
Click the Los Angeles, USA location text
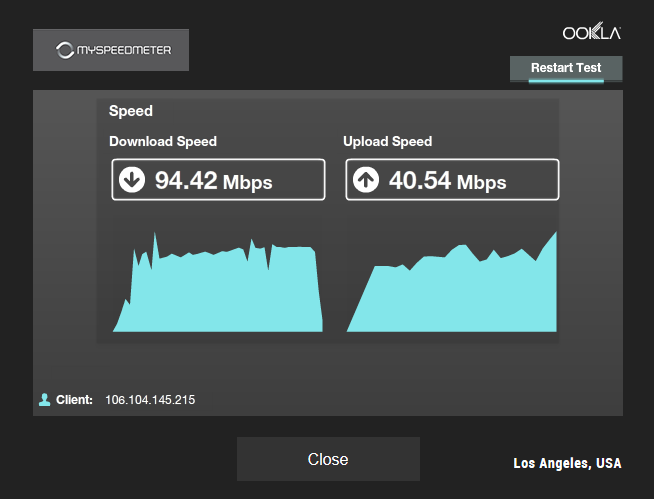point(567,463)
